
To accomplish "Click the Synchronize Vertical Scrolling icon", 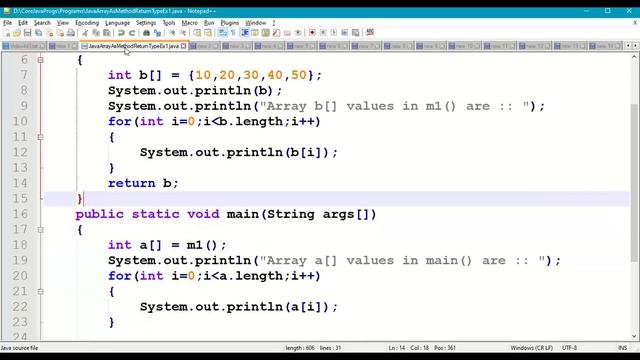I will [x=197, y=33].
